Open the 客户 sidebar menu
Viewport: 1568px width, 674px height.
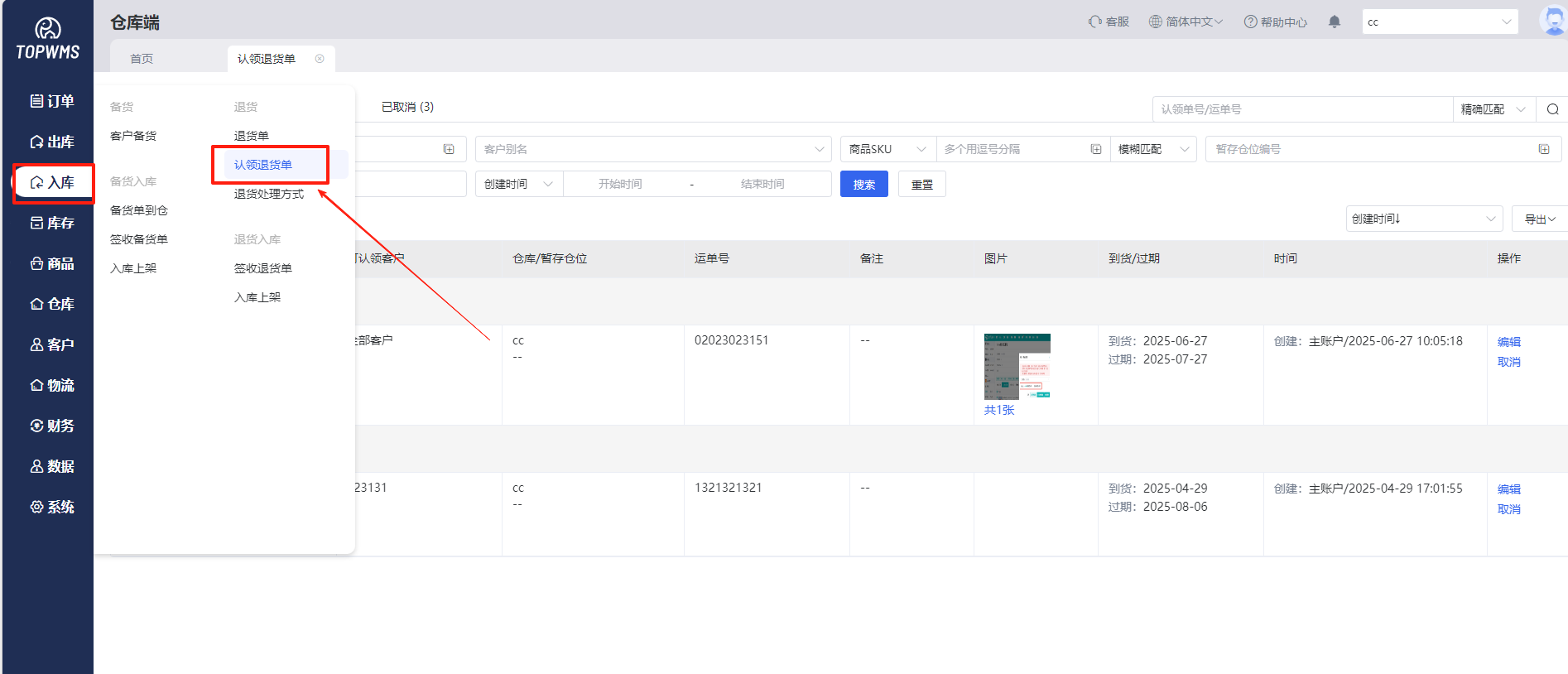click(51, 344)
